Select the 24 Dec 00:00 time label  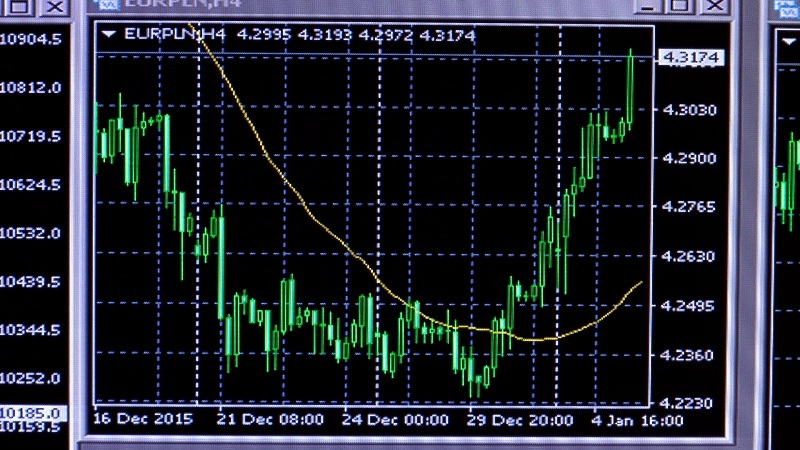coord(395,420)
